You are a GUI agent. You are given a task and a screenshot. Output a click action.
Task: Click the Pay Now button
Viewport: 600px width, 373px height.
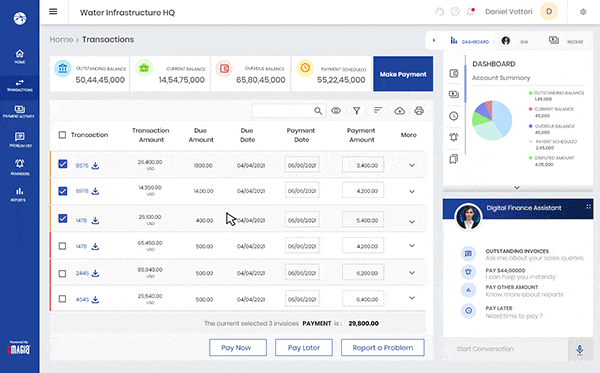(x=238, y=347)
